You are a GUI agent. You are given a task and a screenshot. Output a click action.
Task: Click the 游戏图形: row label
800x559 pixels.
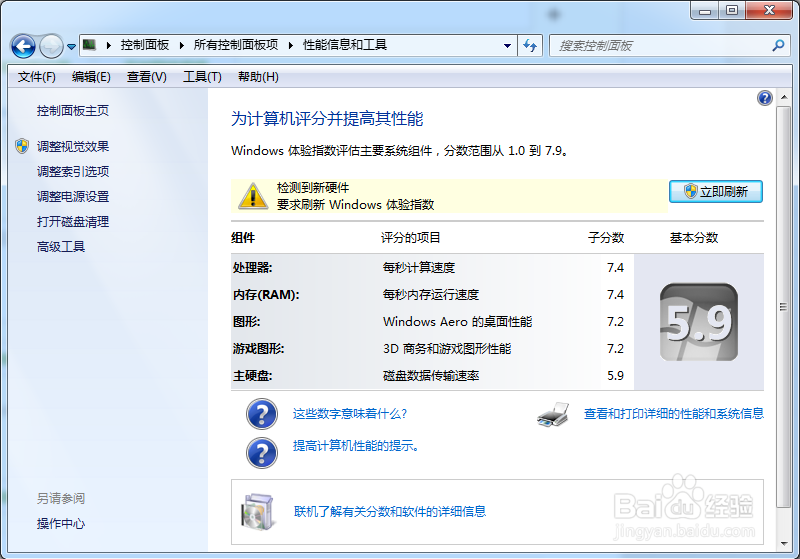click(258, 349)
